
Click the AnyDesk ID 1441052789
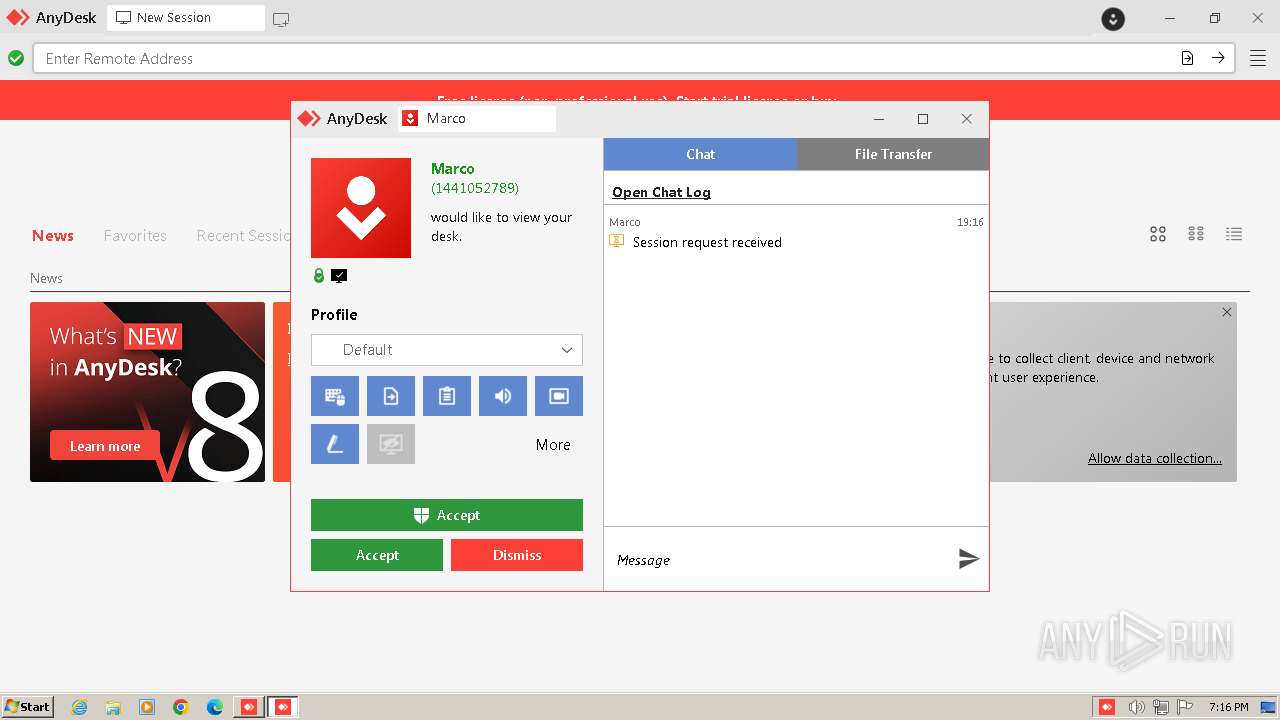click(x=475, y=188)
